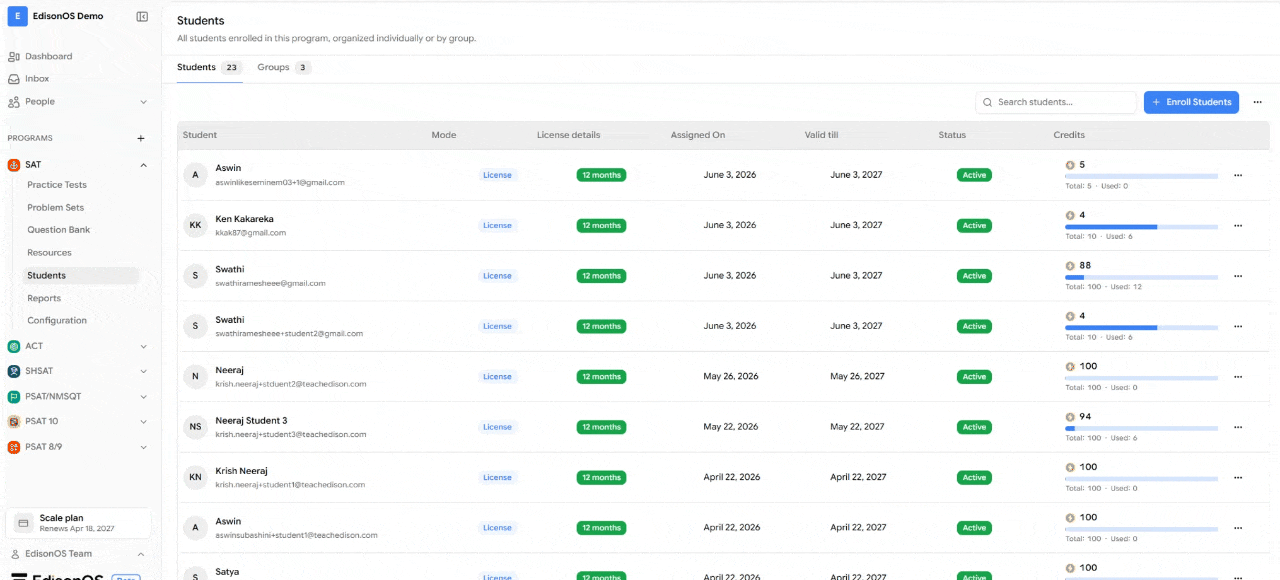Click the Enroll Students button
1280x580 pixels.
pos(1191,102)
